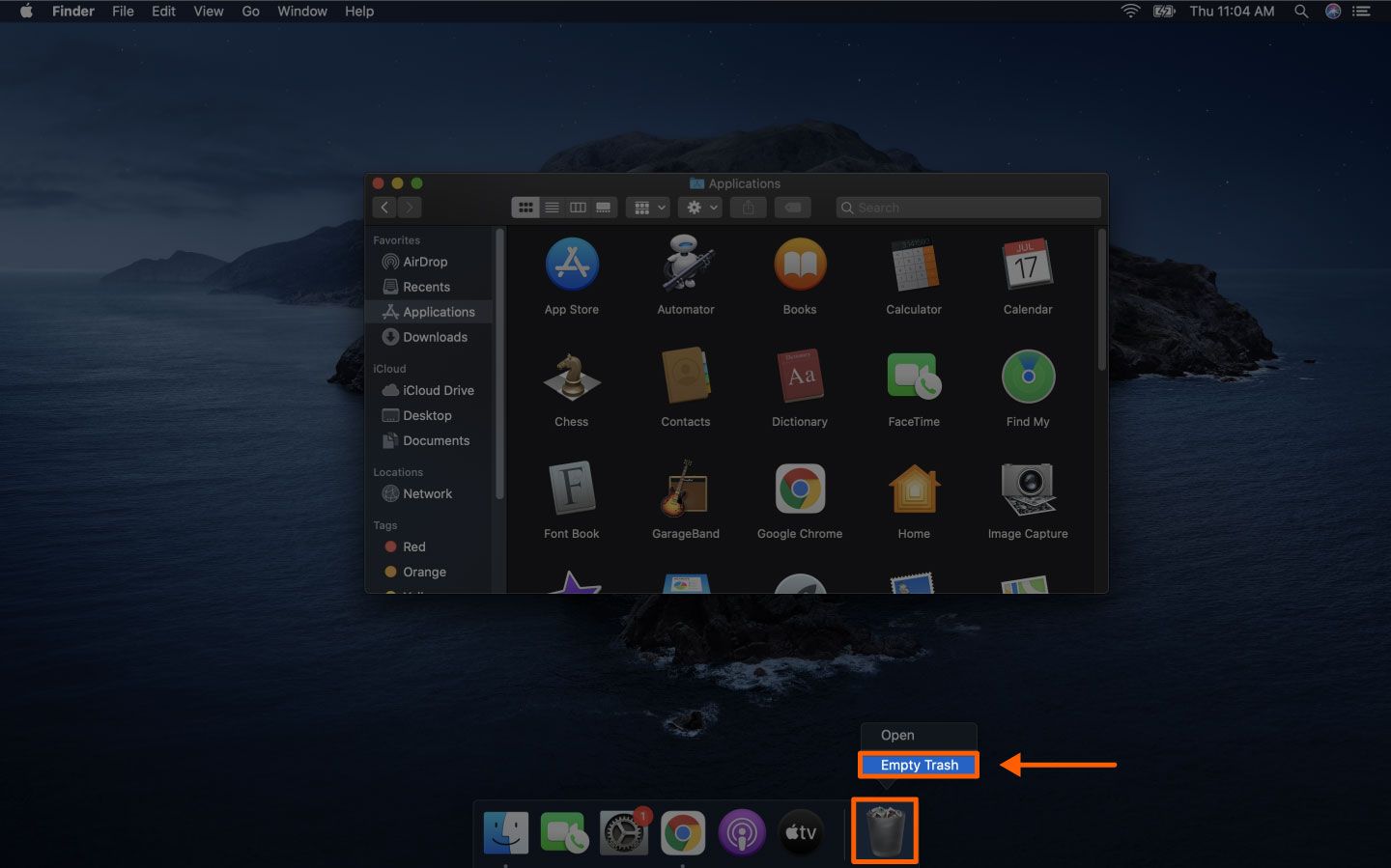Select the Home app icon
The width and height of the screenshot is (1391, 868).
pos(914,489)
